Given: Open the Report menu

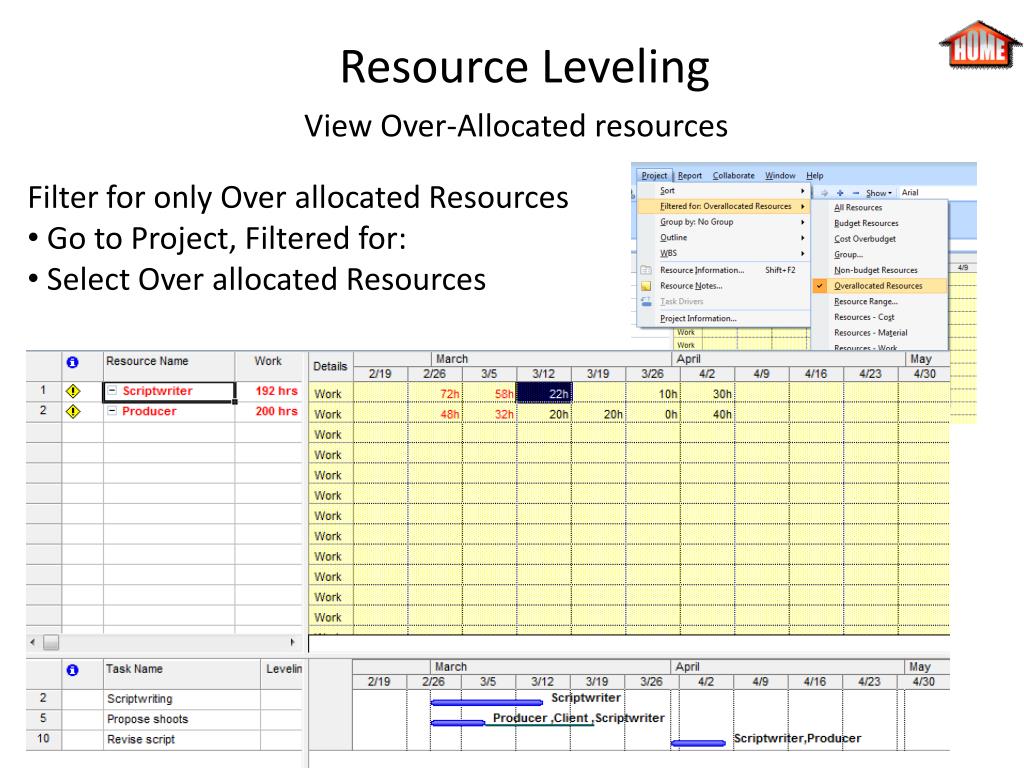Looking at the screenshot, I should 690,175.
